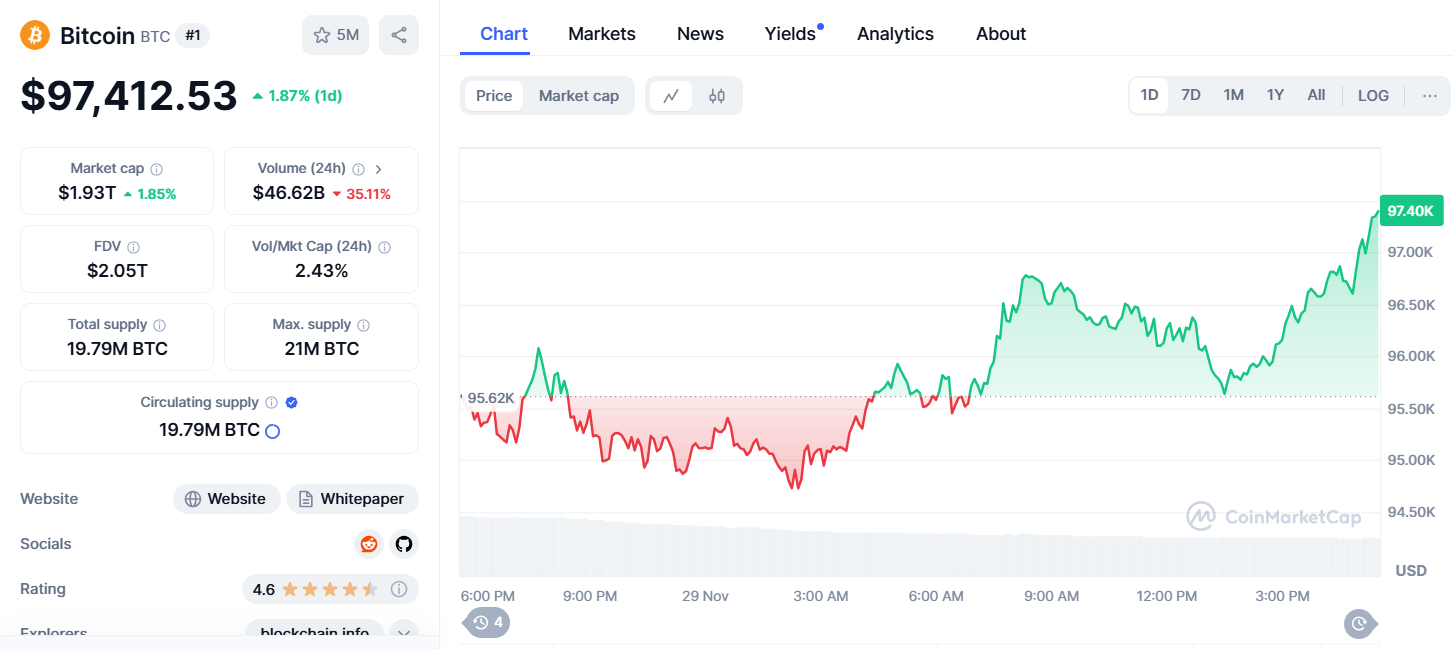1453x649 pixels.
Task: Switch to candlestick chart view
Action: 717,96
